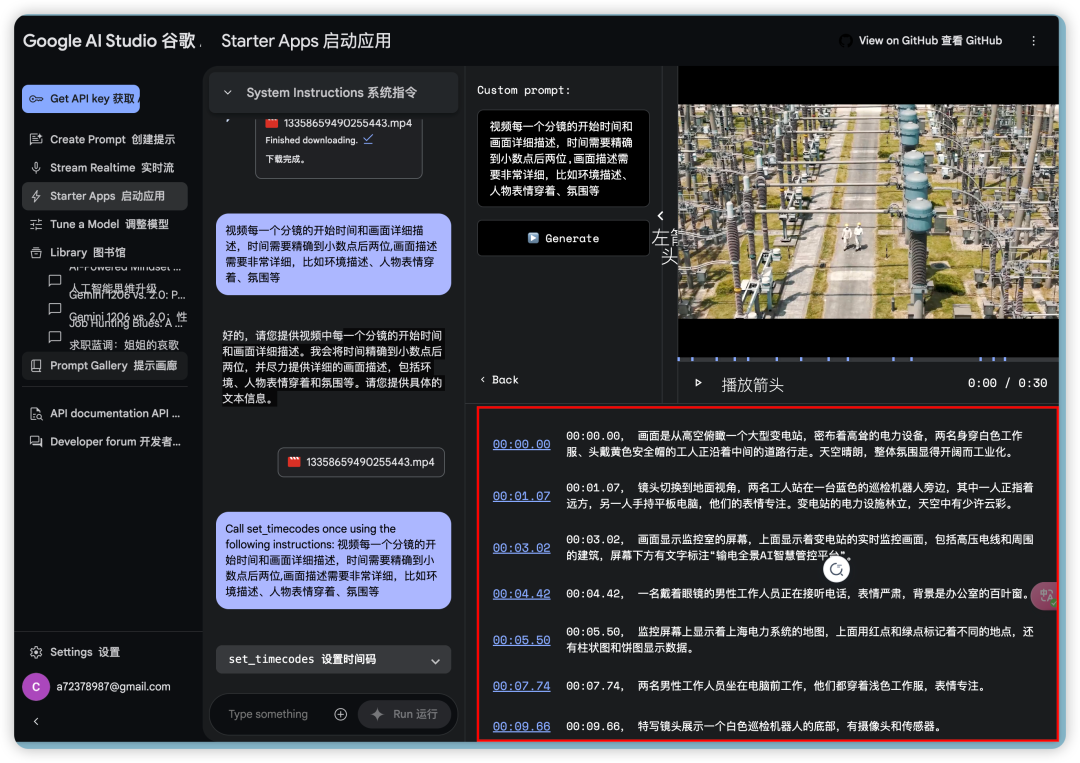Screen dimensions: 1080x763
Task: Collapse System Instructions panel chevron
Action: point(228,92)
